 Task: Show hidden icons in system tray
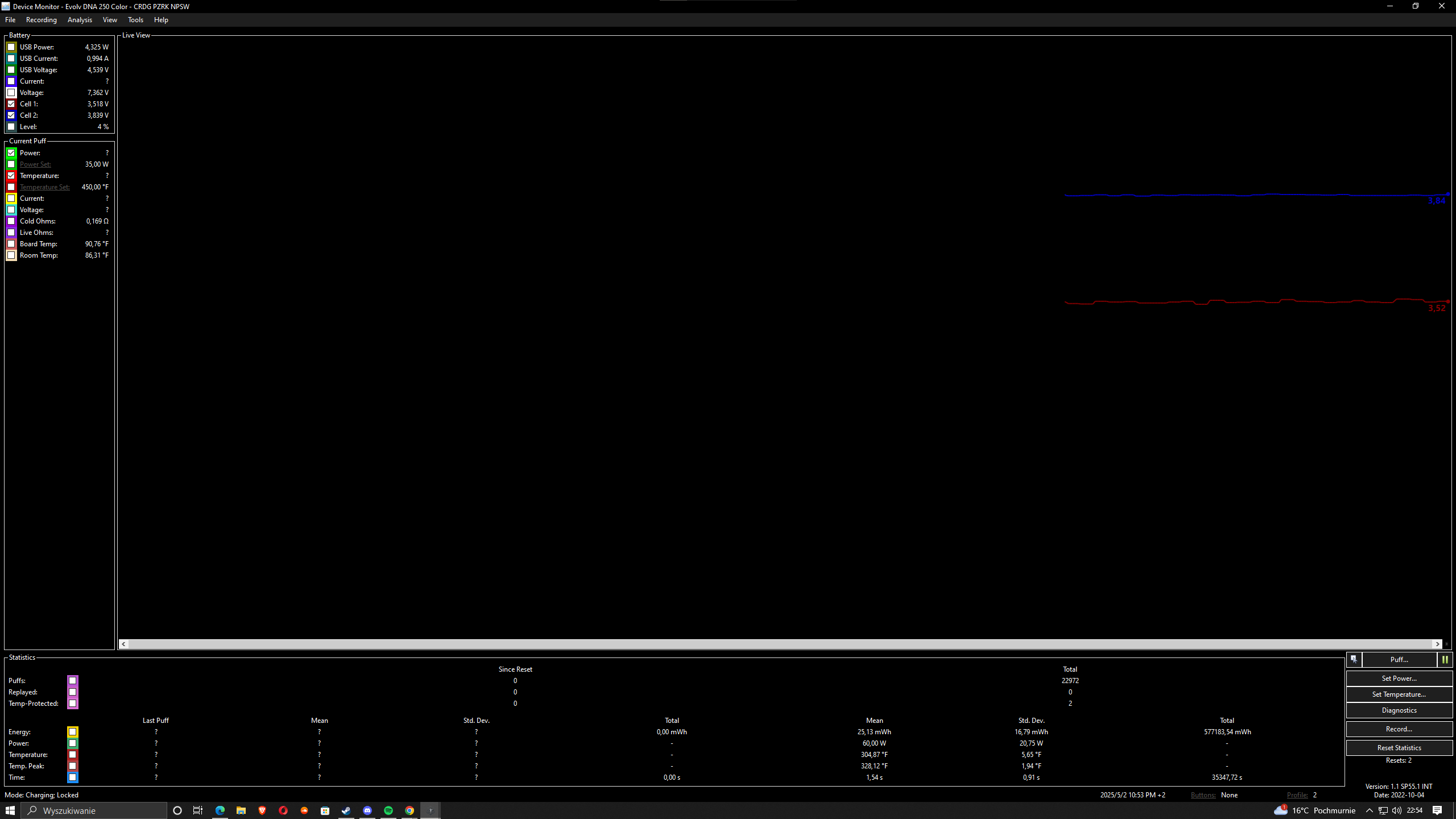click(x=1369, y=810)
